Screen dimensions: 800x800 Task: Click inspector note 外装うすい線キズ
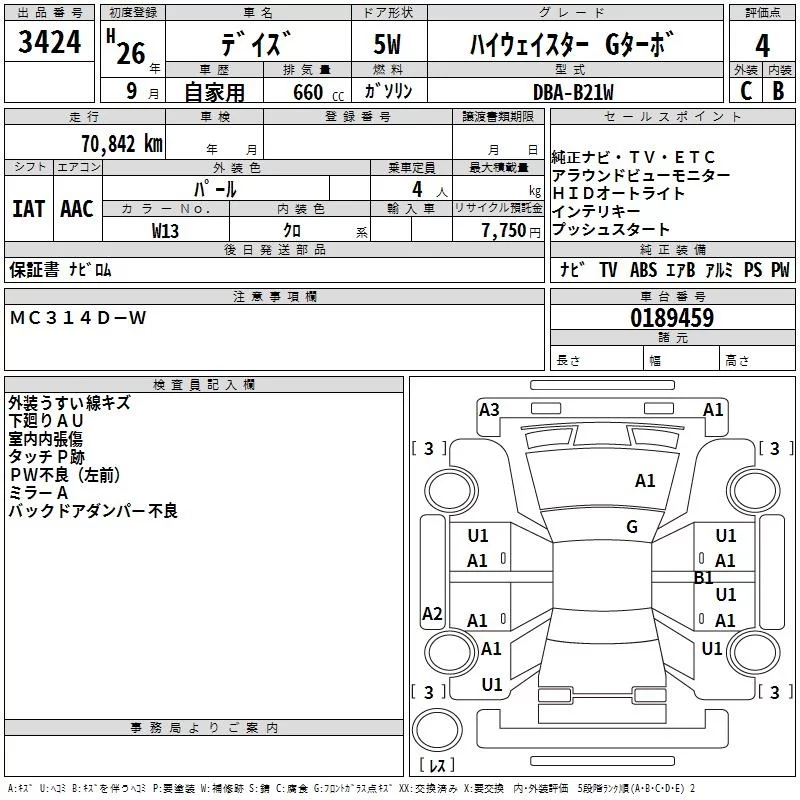[69, 403]
